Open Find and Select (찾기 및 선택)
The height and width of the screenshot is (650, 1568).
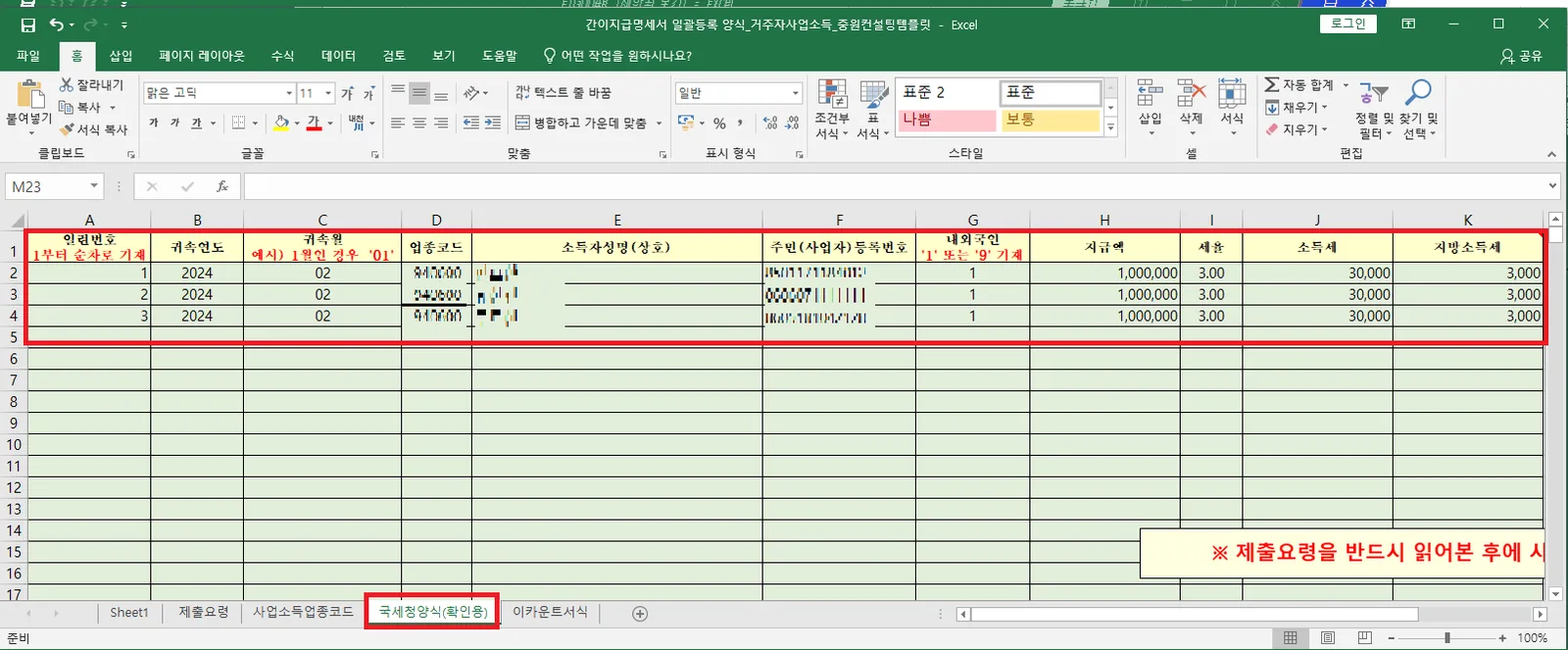tap(1418, 109)
